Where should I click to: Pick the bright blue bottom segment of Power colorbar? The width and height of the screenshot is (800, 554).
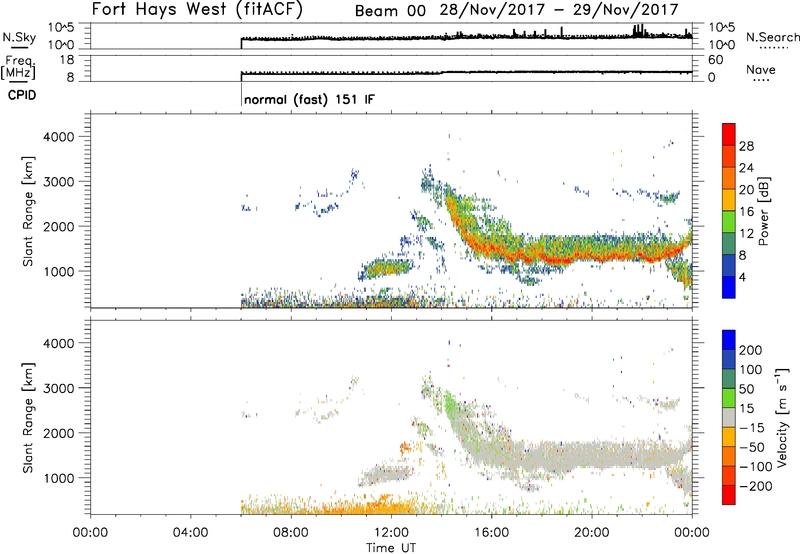(729, 288)
